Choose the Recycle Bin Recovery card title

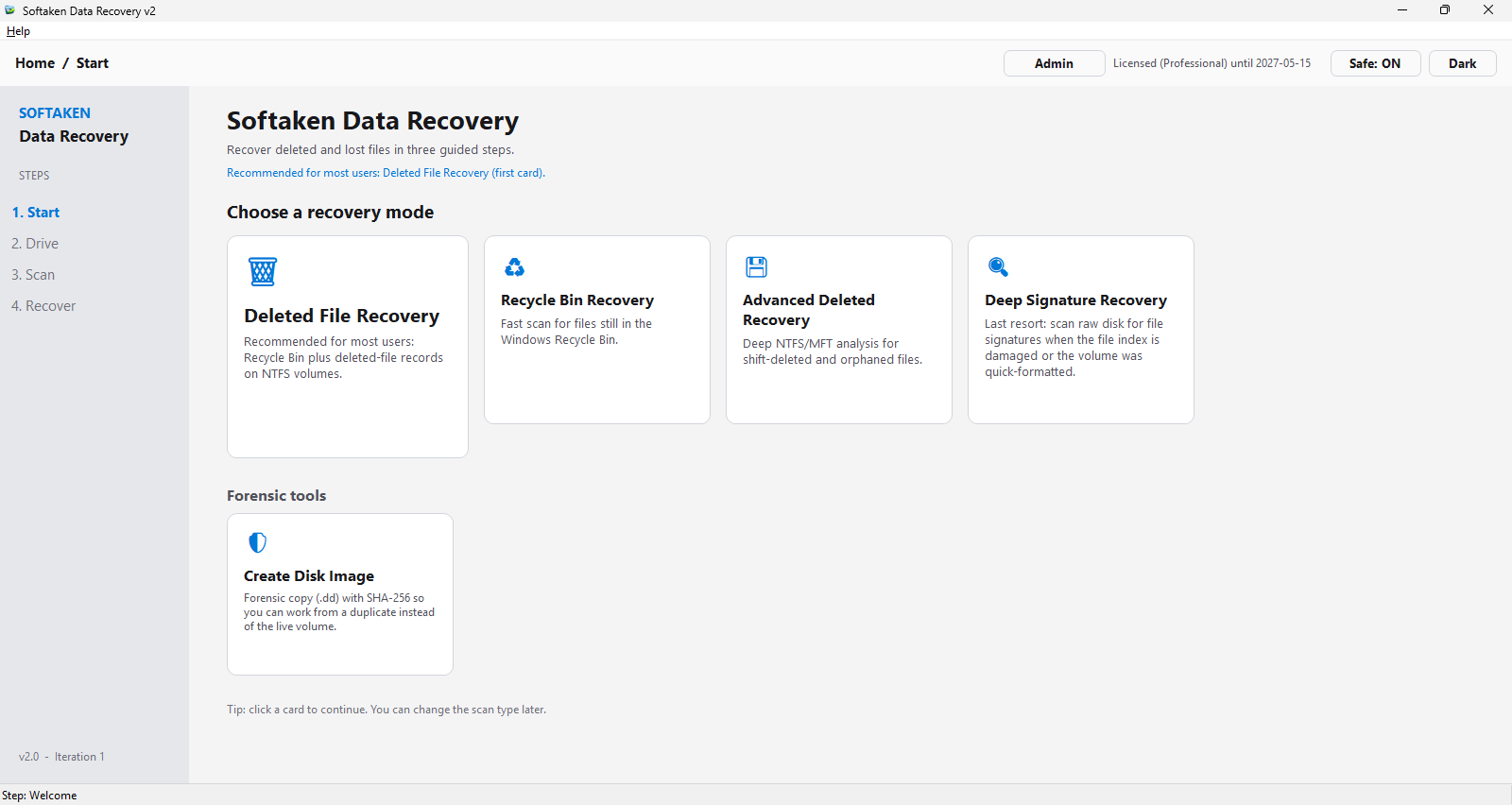click(577, 300)
